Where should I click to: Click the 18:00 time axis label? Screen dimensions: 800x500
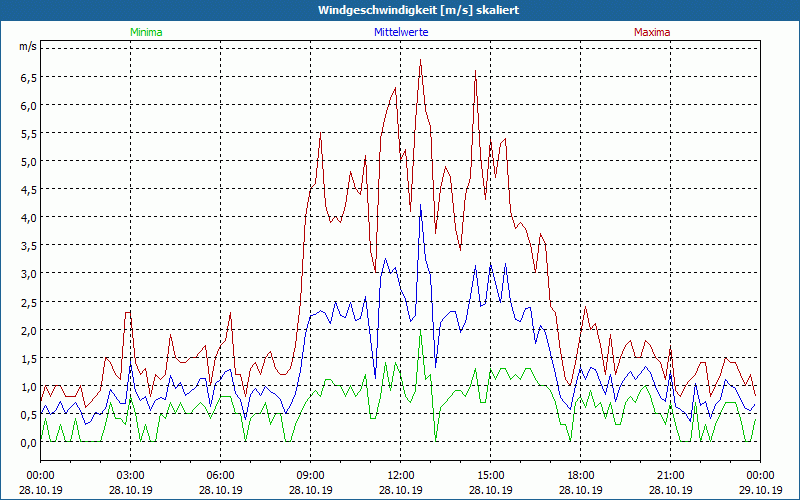pos(581,475)
